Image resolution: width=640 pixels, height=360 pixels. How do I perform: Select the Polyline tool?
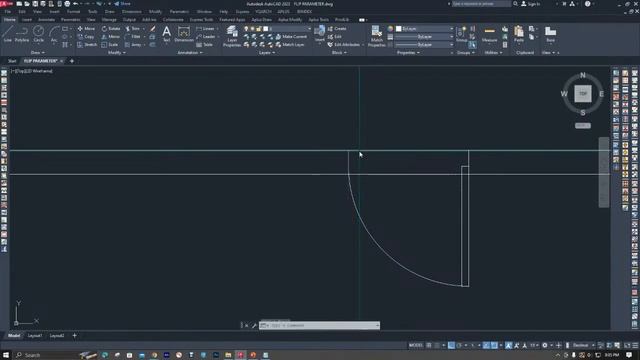tap(22, 34)
